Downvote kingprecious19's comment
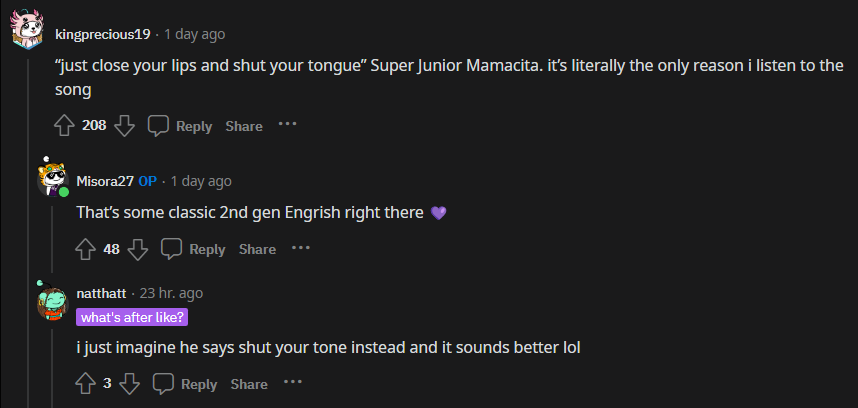858x408 pixels. (x=124, y=126)
